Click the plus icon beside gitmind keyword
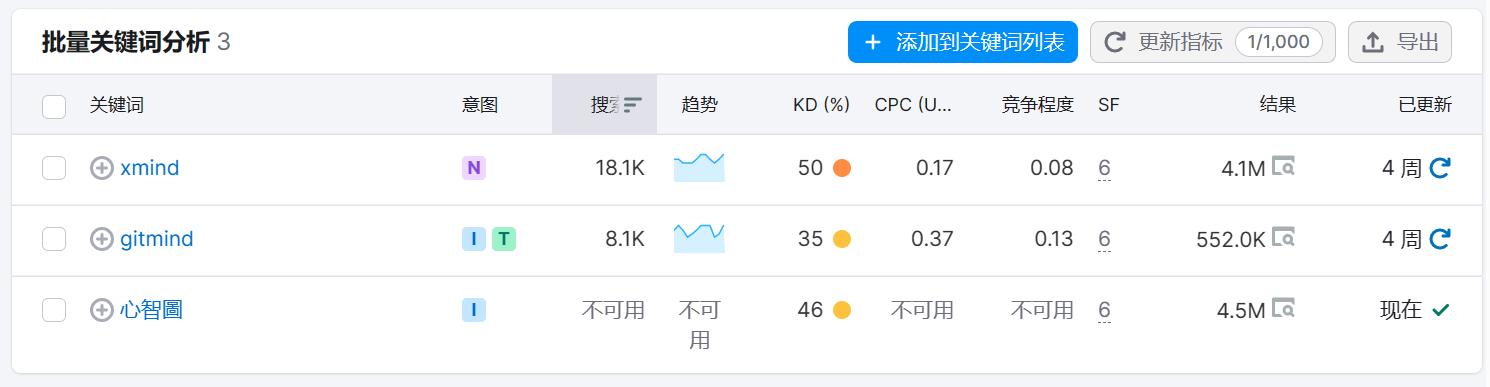This screenshot has width=1490, height=387. click(x=102, y=239)
